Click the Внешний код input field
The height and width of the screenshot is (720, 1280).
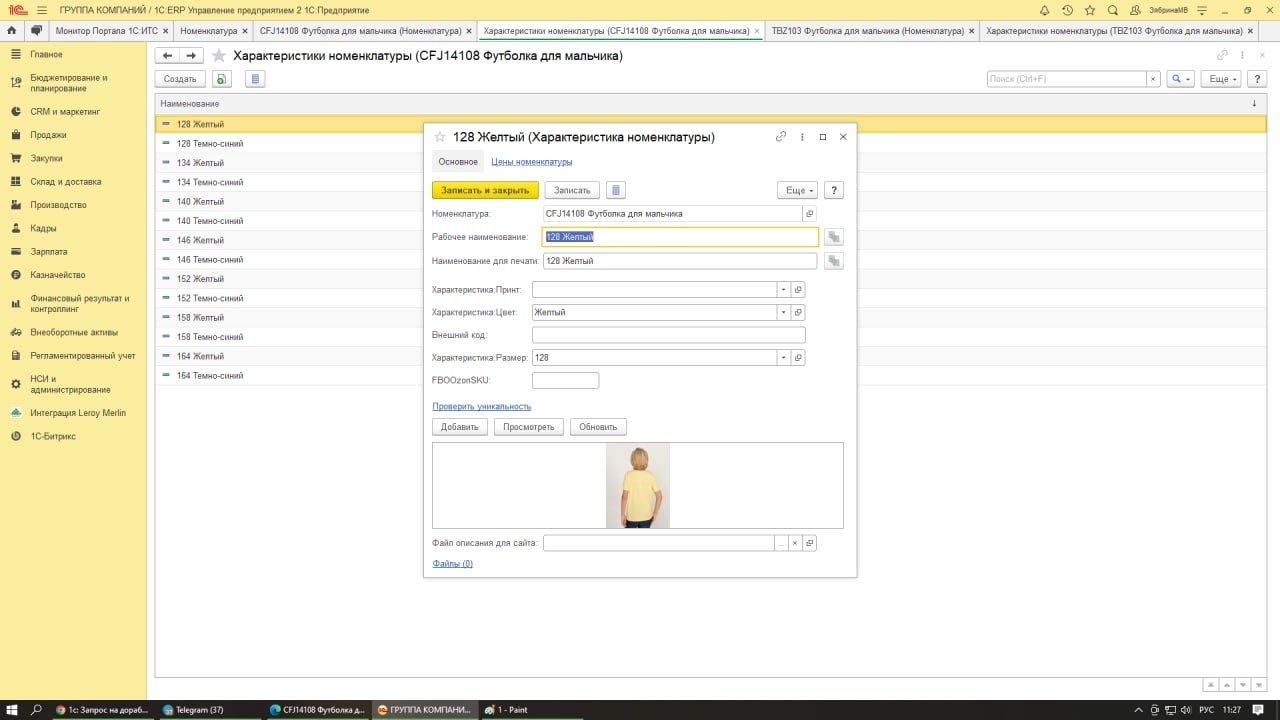(668, 335)
